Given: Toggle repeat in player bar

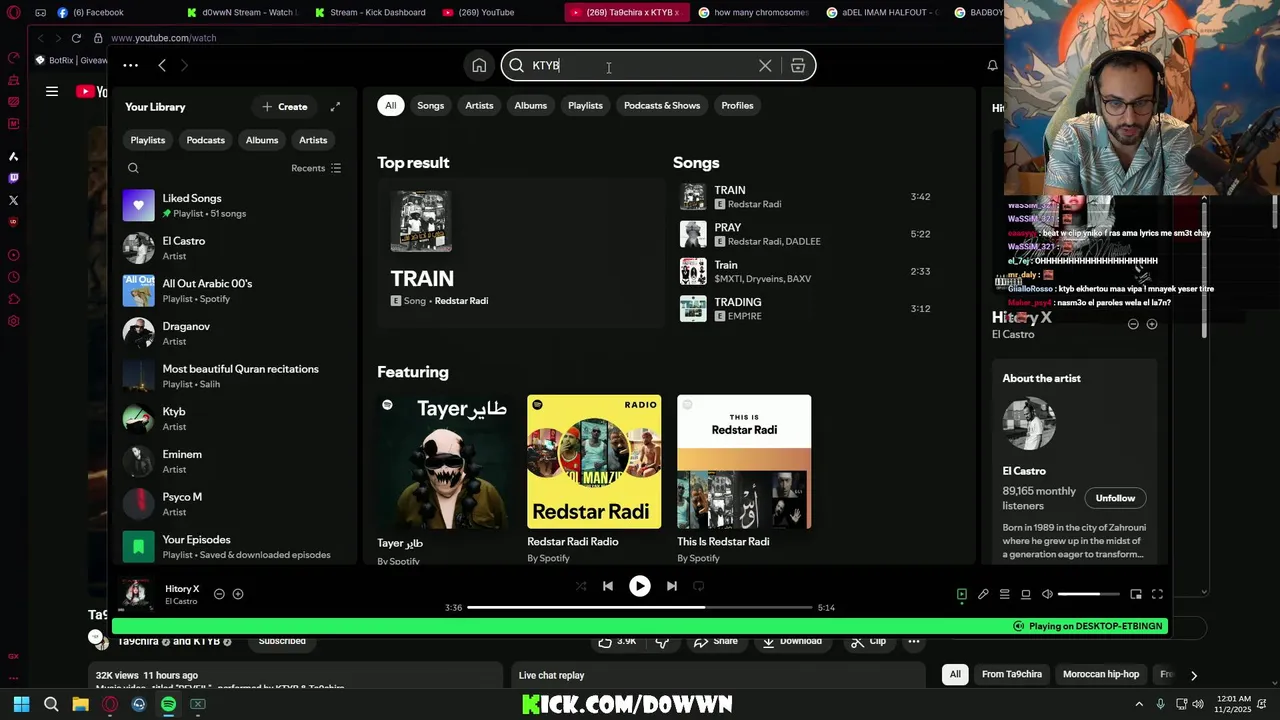Looking at the screenshot, I should (x=699, y=586).
